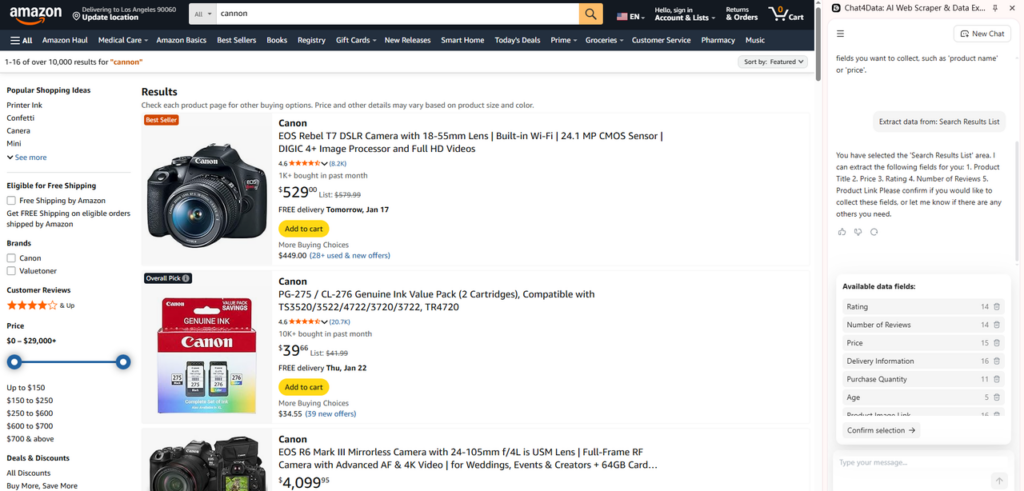
Task: Thumbs up the assistant's response
Action: [842, 232]
